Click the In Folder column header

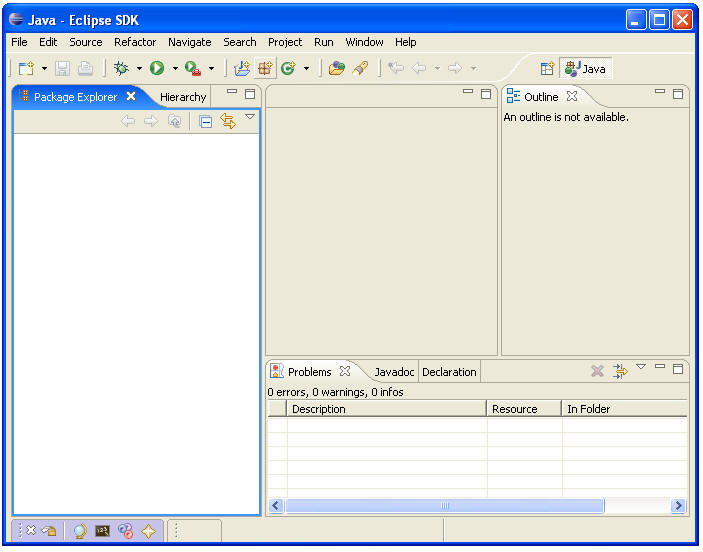pos(625,409)
